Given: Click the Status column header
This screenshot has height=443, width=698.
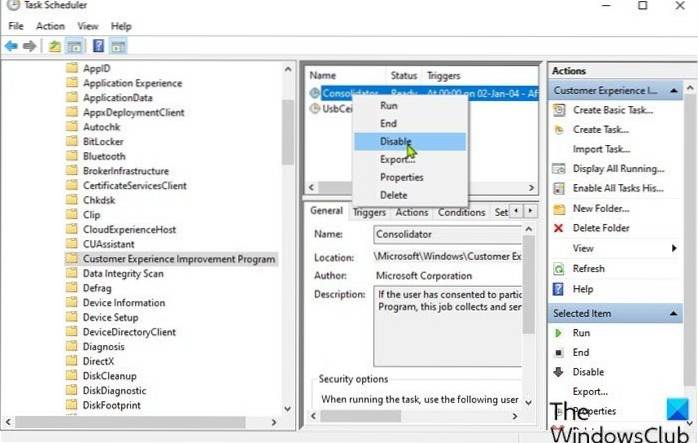Looking at the screenshot, I should point(404,76).
